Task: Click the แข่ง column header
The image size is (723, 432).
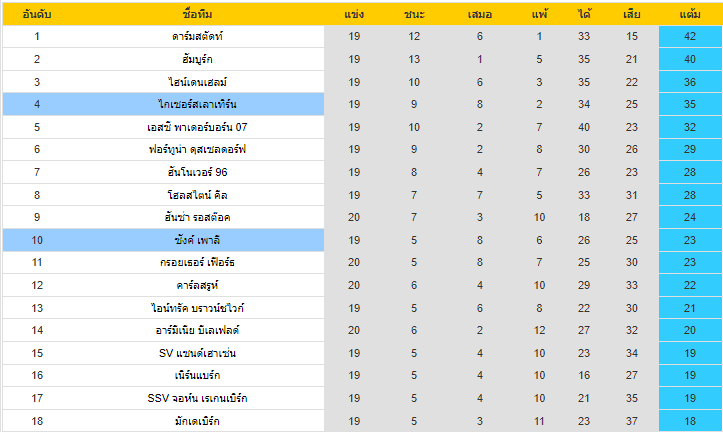Action: [x=354, y=15]
